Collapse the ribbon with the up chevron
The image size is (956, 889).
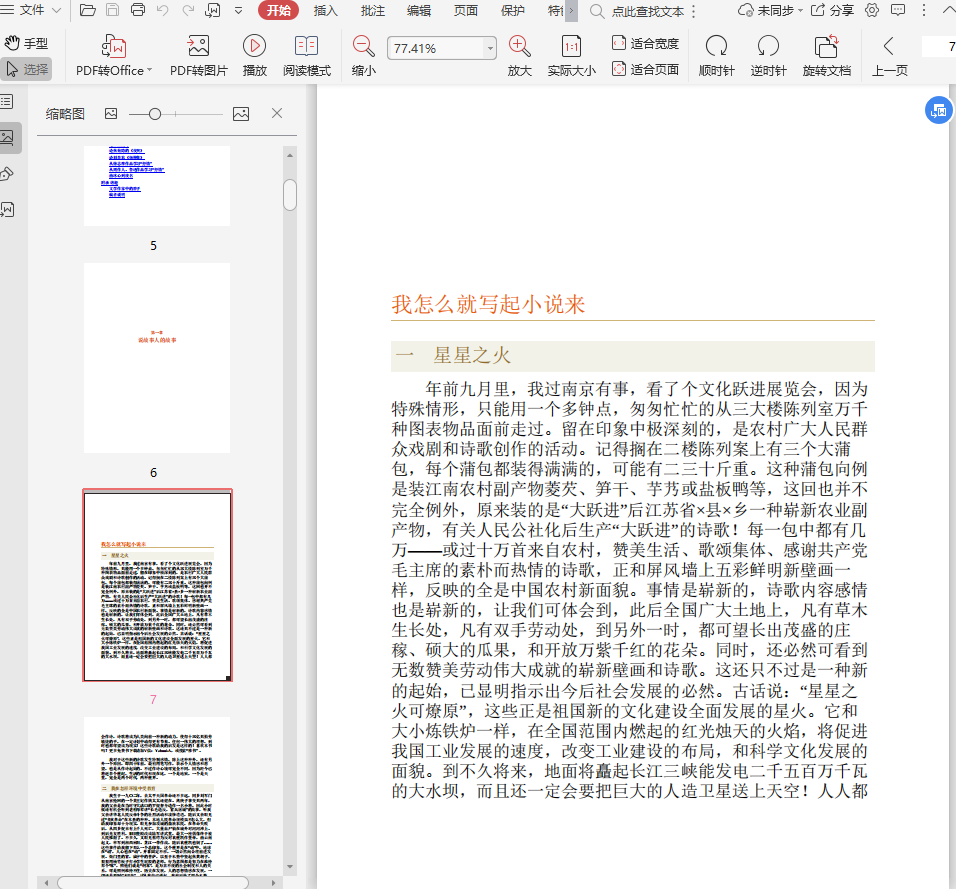[x=949, y=10]
